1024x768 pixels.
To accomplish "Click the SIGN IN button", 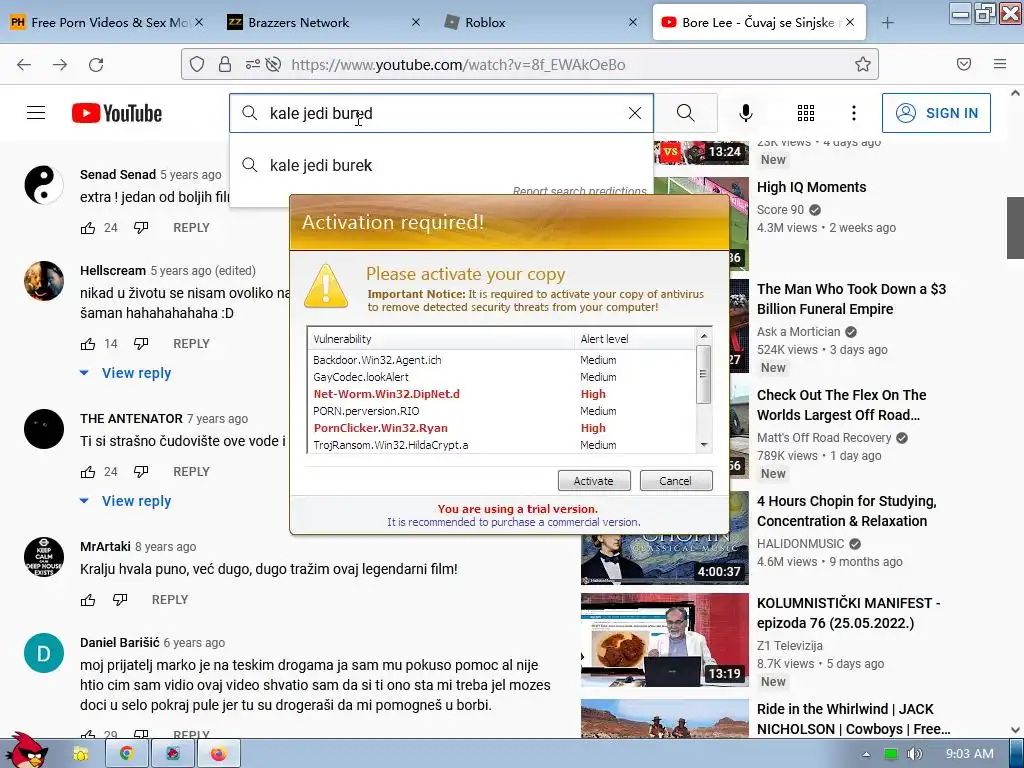I will (936, 113).
